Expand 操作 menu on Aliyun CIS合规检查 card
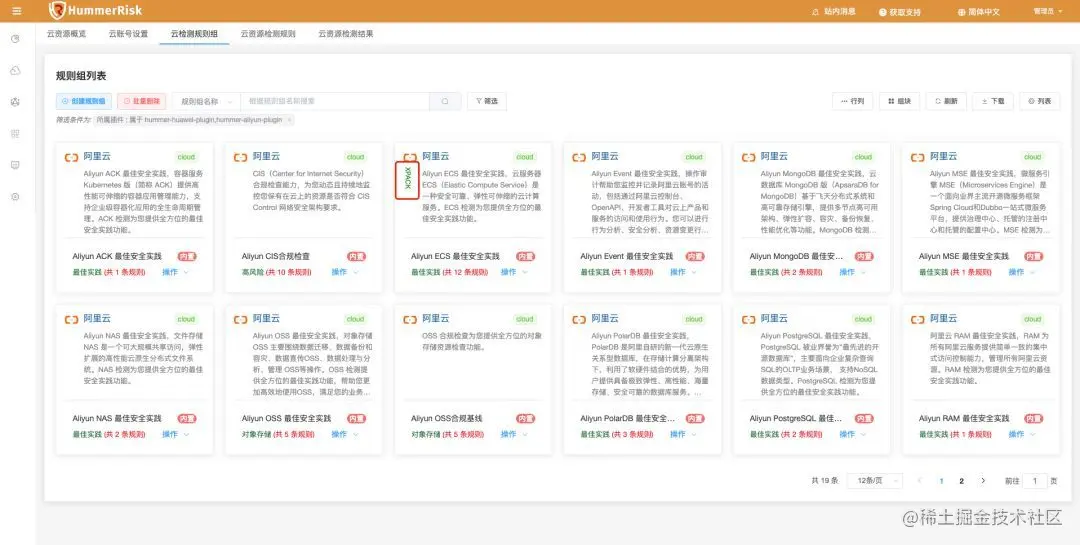The height and width of the screenshot is (545, 1080). coord(345,272)
